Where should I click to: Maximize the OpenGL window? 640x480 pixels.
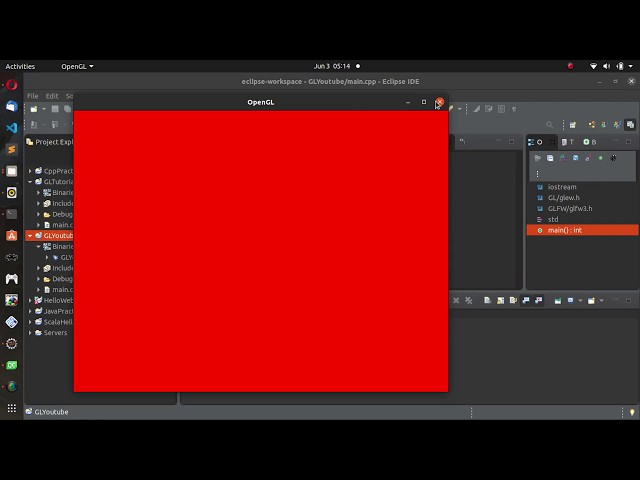tap(424, 102)
